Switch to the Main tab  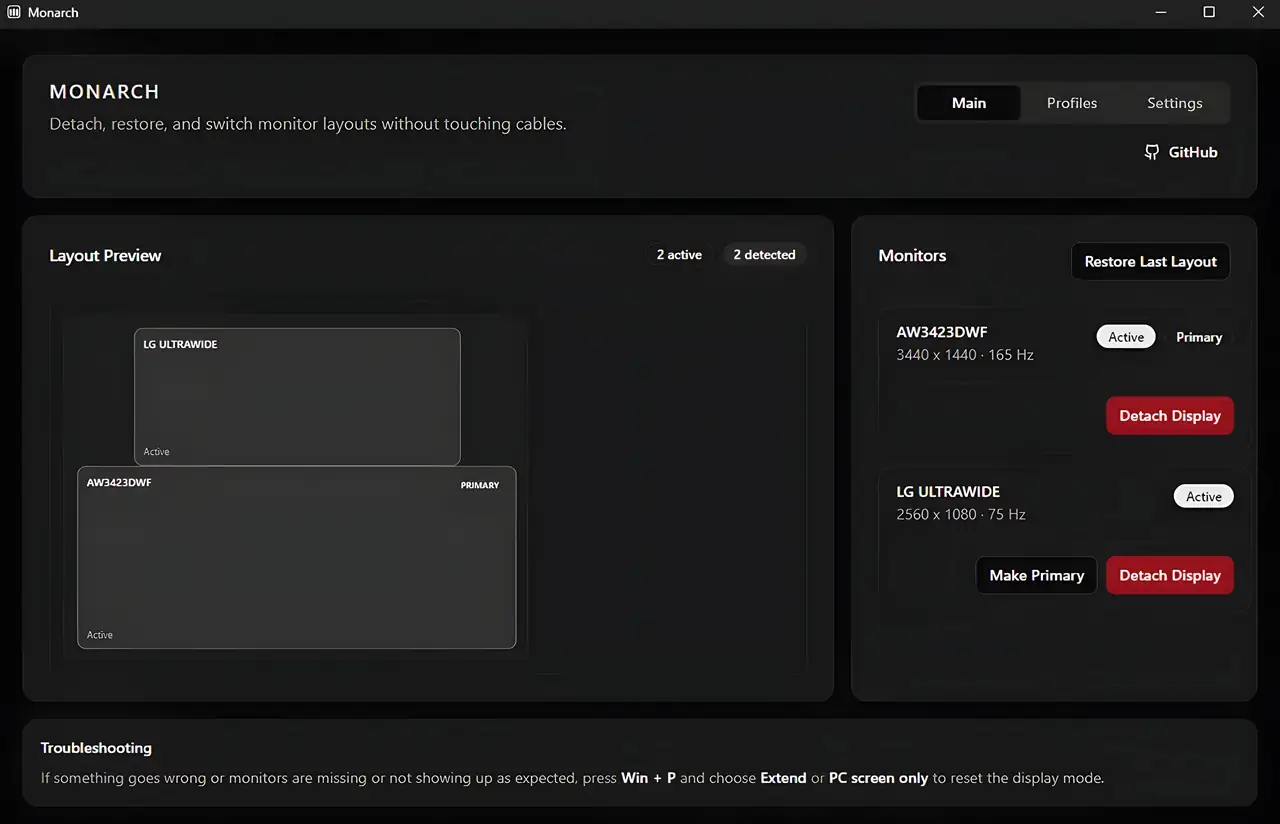click(x=969, y=103)
